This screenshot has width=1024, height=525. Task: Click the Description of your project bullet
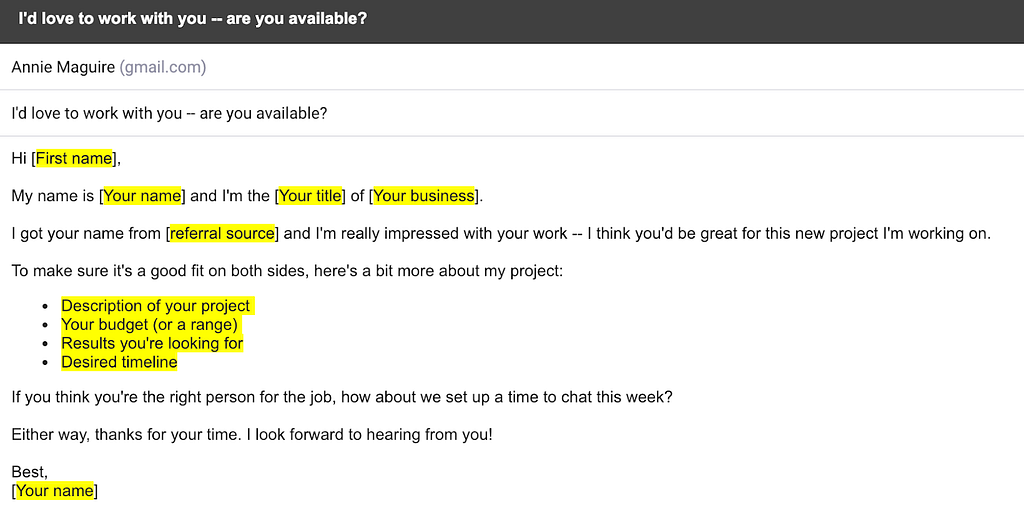pos(155,306)
